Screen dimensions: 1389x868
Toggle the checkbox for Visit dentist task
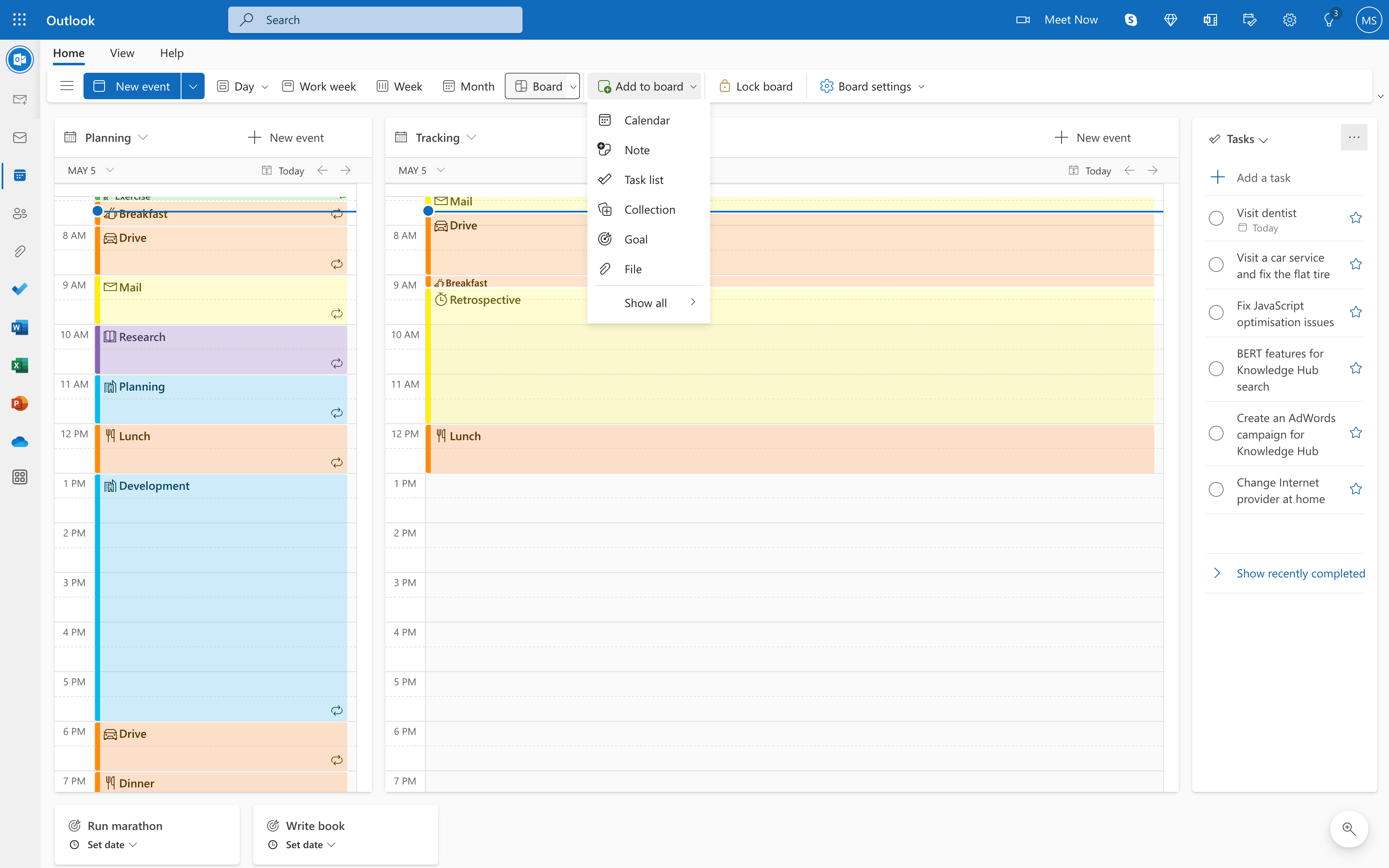click(1217, 218)
